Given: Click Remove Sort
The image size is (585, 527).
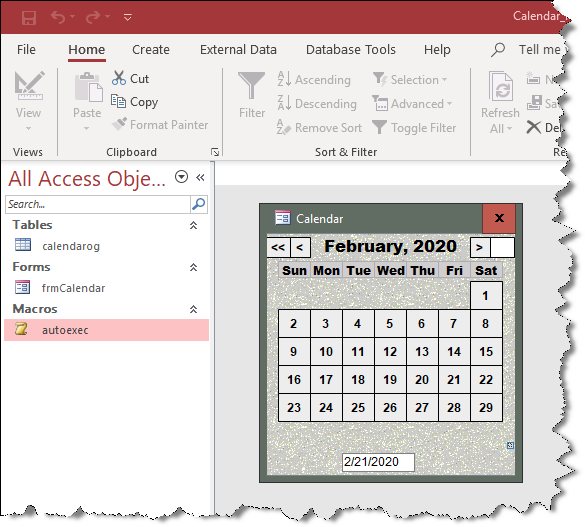Looking at the screenshot, I should (319, 128).
